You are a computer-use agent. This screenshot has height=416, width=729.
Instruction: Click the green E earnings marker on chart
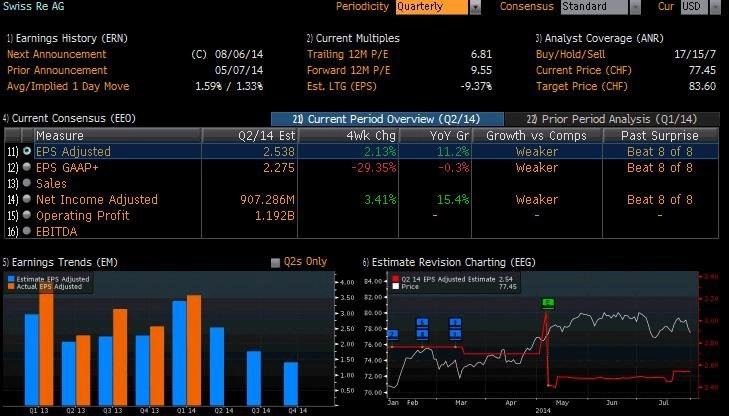(x=548, y=303)
